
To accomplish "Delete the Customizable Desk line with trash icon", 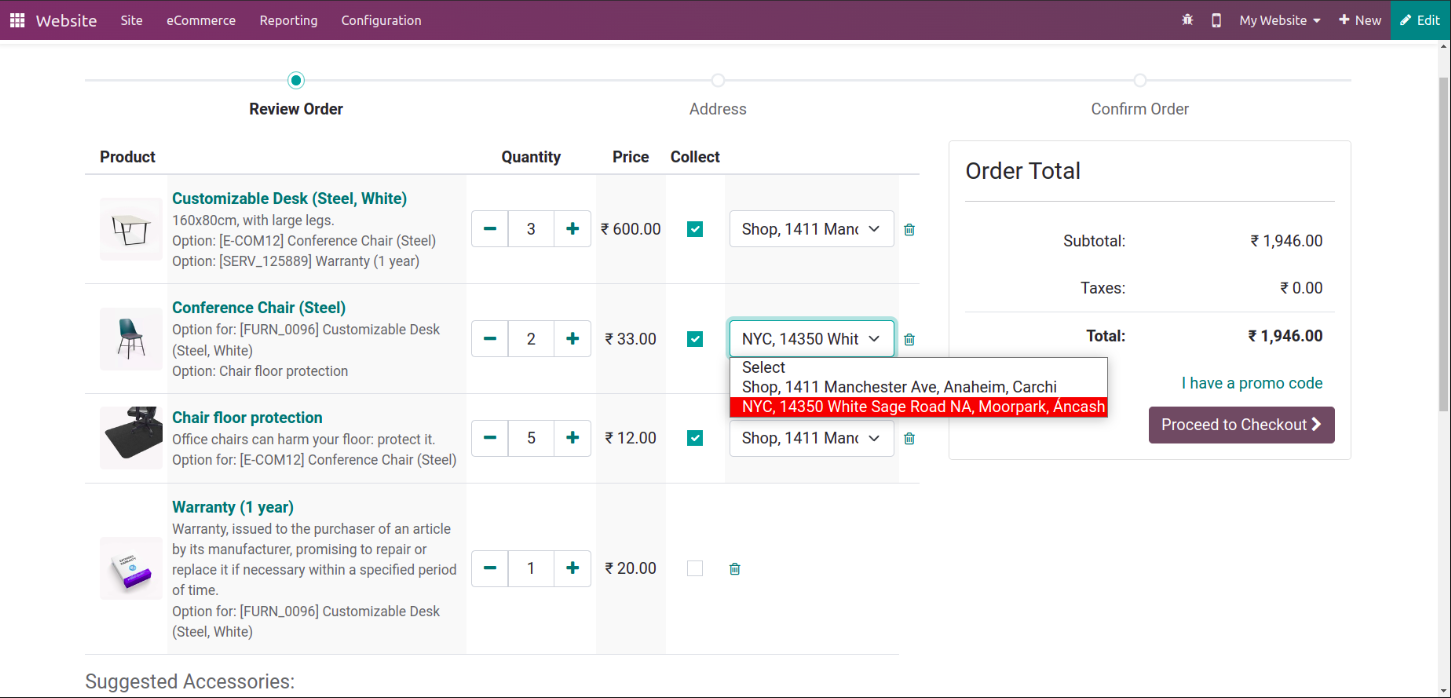I will 909,230.
